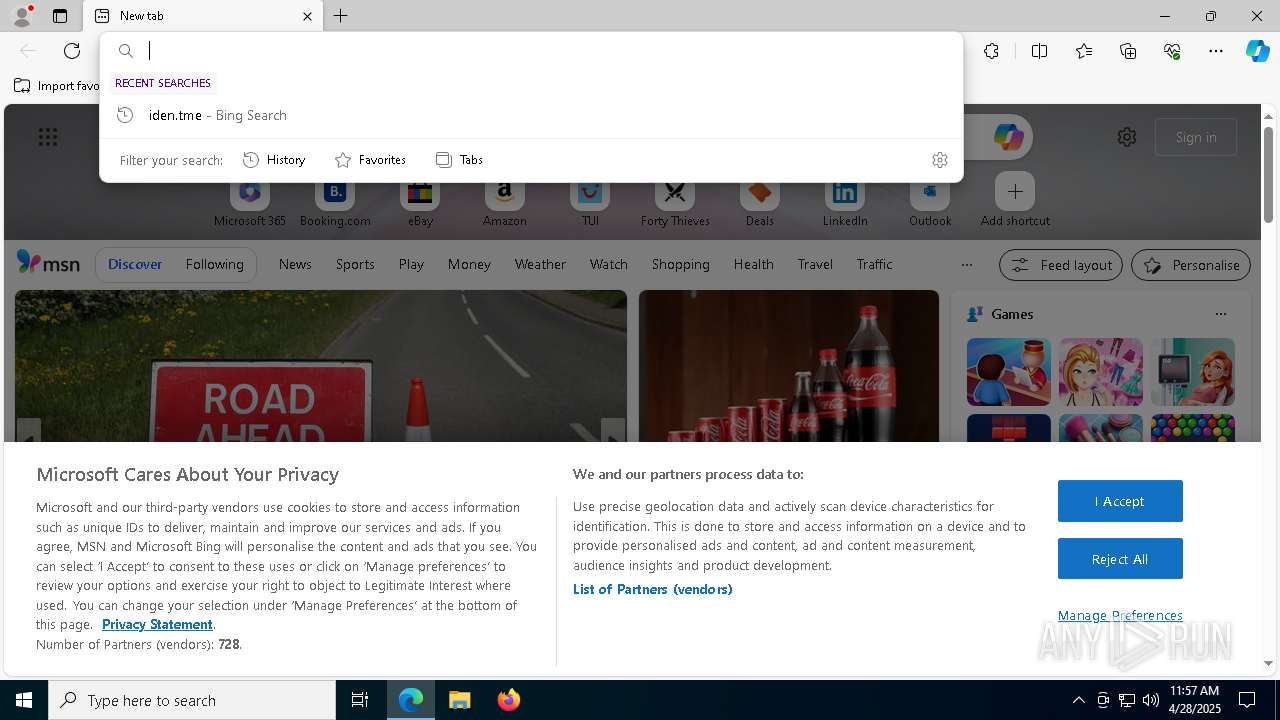This screenshot has width=1280, height=720.
Task: Open the Copilot icon in search box
Action: coord(1008,137)
